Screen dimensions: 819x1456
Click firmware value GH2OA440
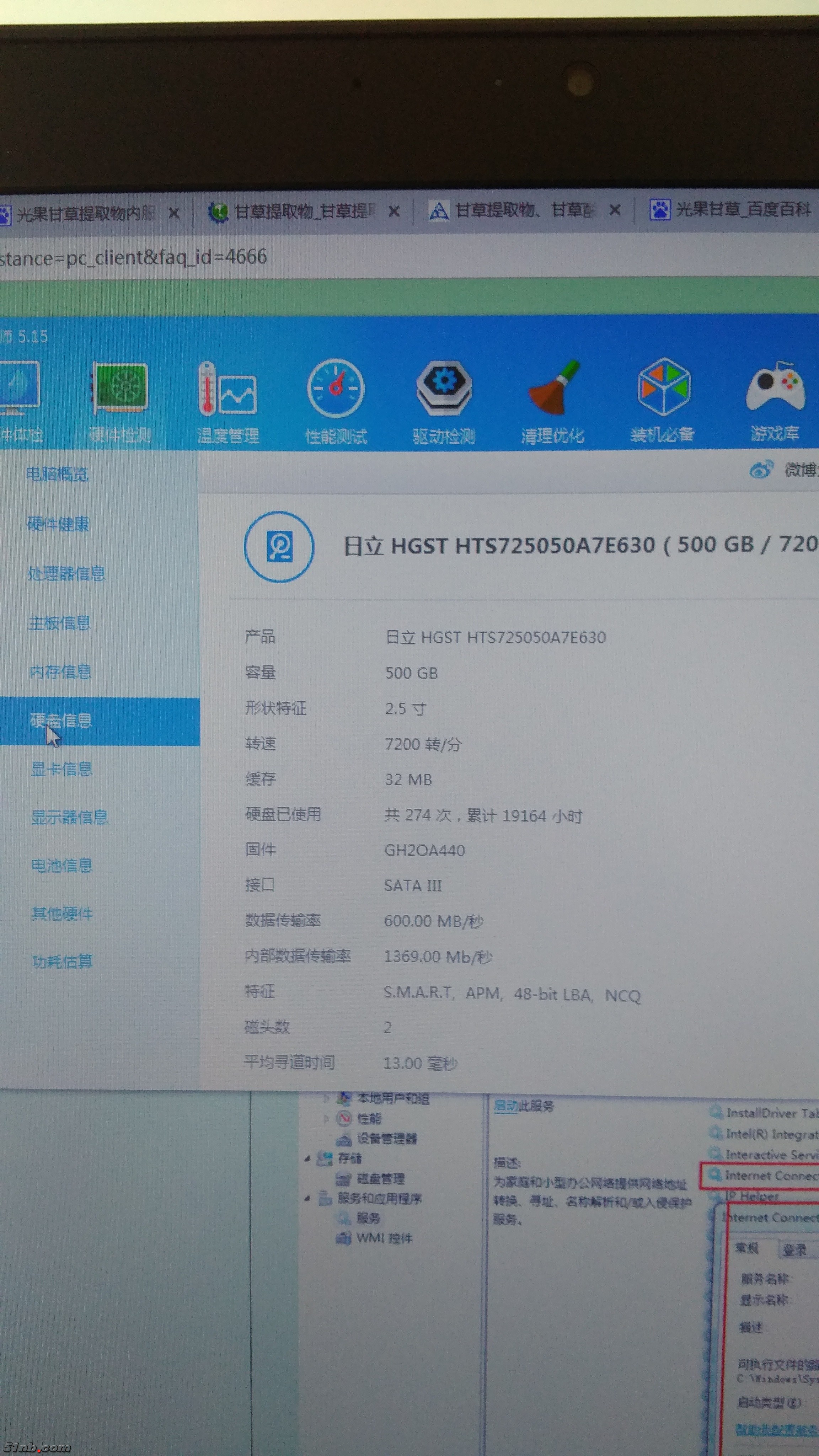424,850
